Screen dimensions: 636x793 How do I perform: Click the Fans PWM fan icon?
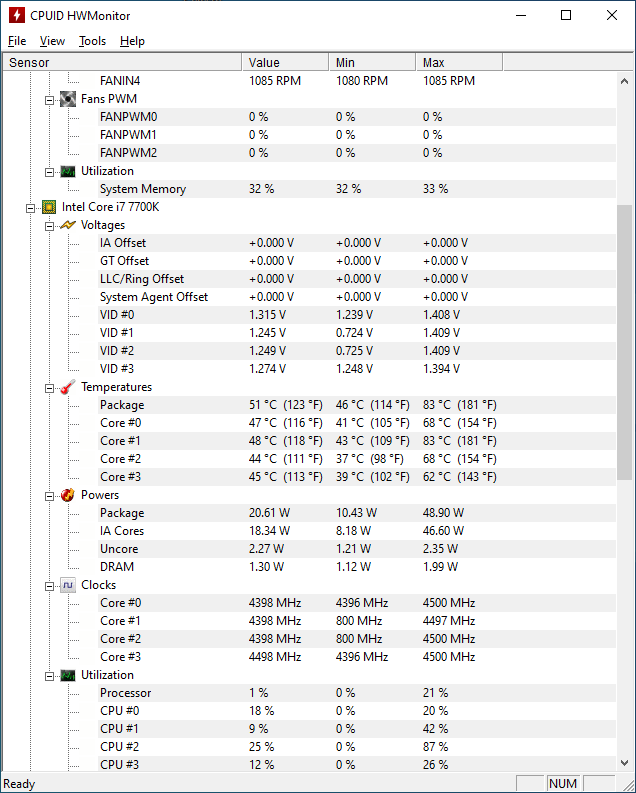68,99
